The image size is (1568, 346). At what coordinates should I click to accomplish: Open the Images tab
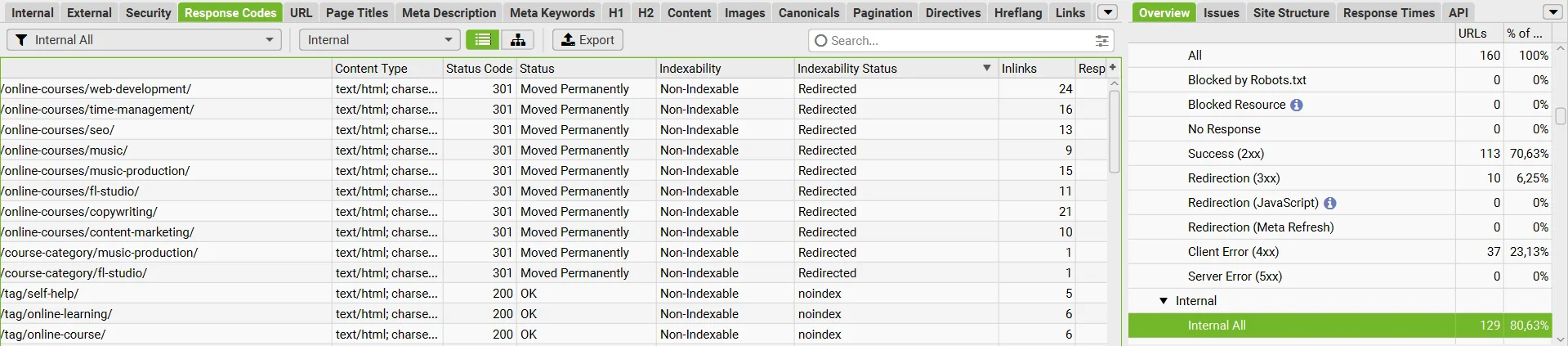point(745,12)
